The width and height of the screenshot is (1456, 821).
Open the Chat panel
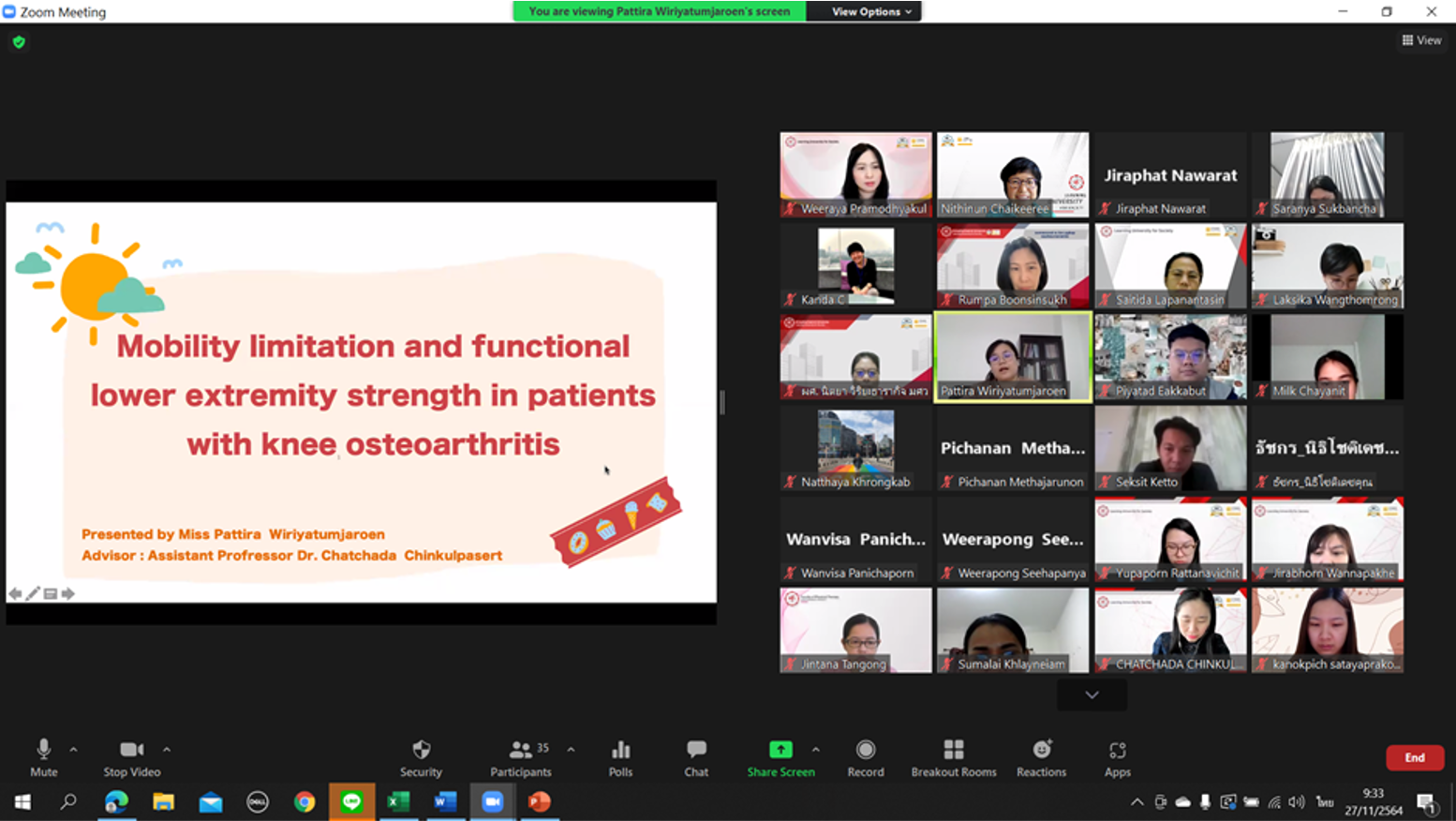pyautogui.click(x=695, y=757)
